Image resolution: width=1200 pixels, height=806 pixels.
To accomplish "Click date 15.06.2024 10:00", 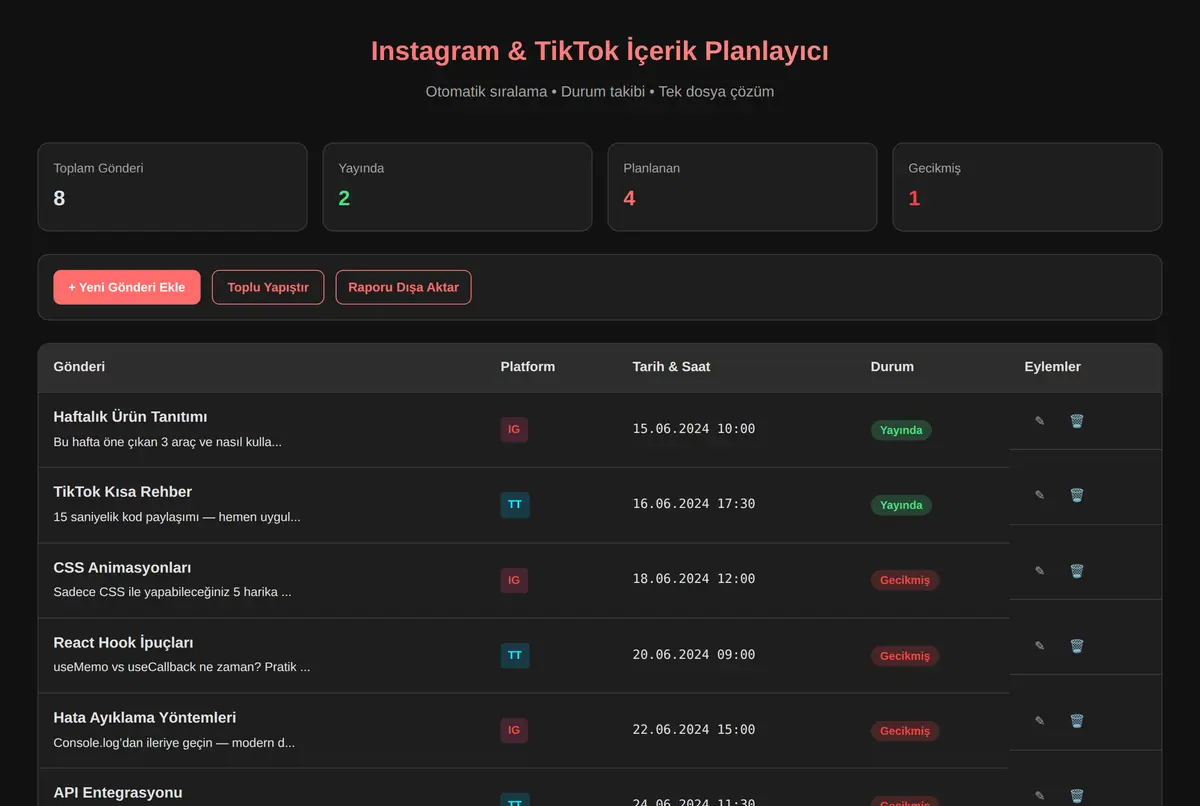I will [x=694, y=429].
